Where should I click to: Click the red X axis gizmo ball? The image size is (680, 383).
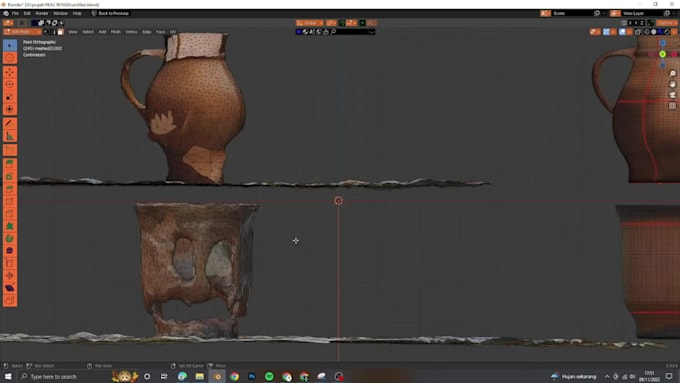(674, 54)
